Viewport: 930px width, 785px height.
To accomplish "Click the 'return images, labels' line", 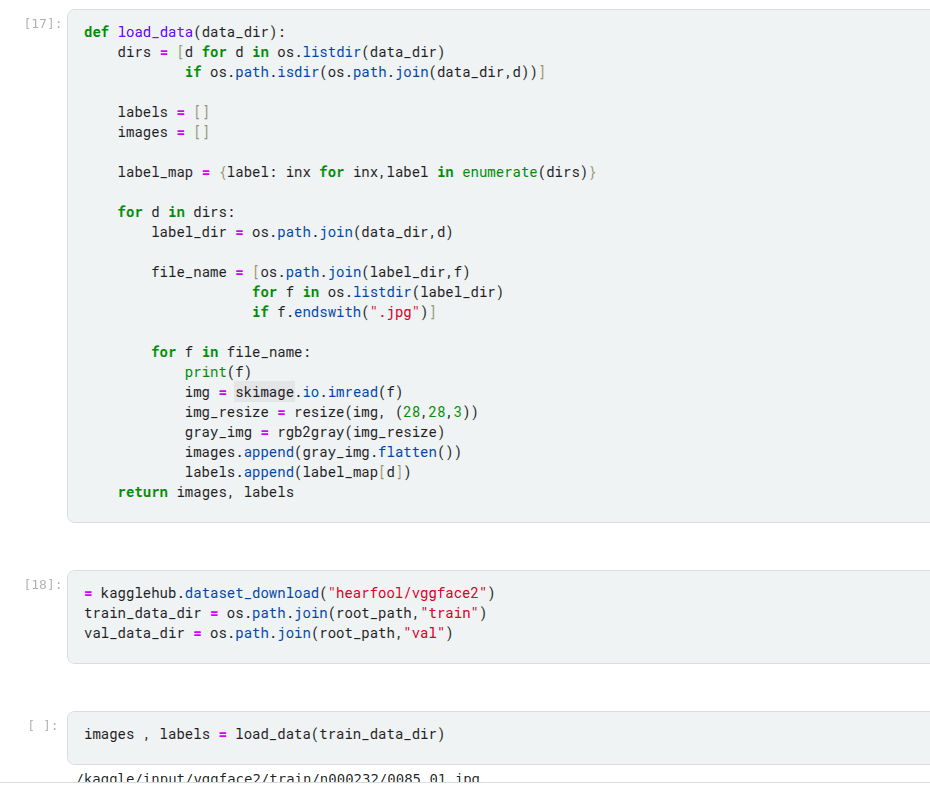I will coord(206,493).
